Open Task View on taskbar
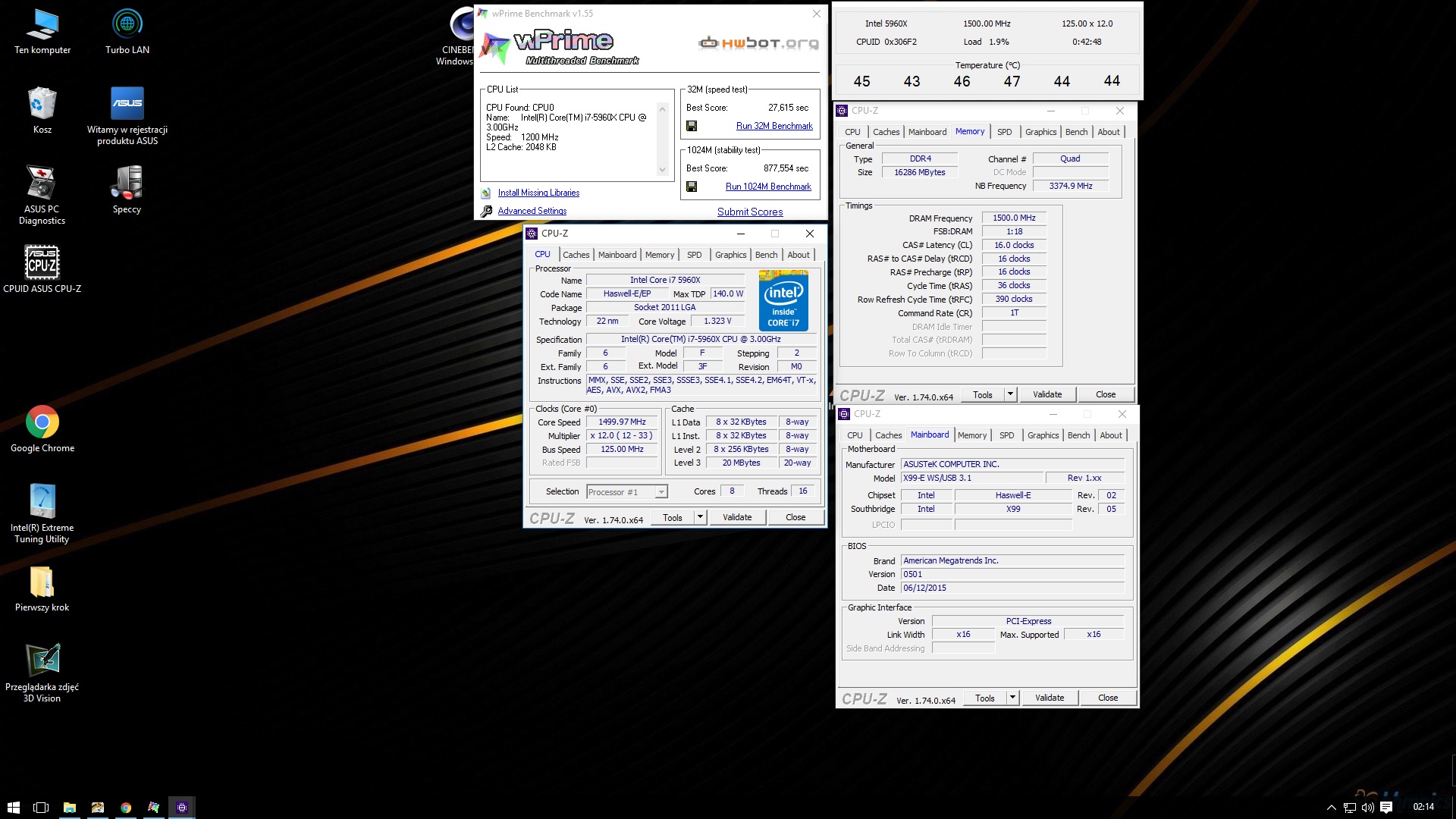 [x=42, y=808]
